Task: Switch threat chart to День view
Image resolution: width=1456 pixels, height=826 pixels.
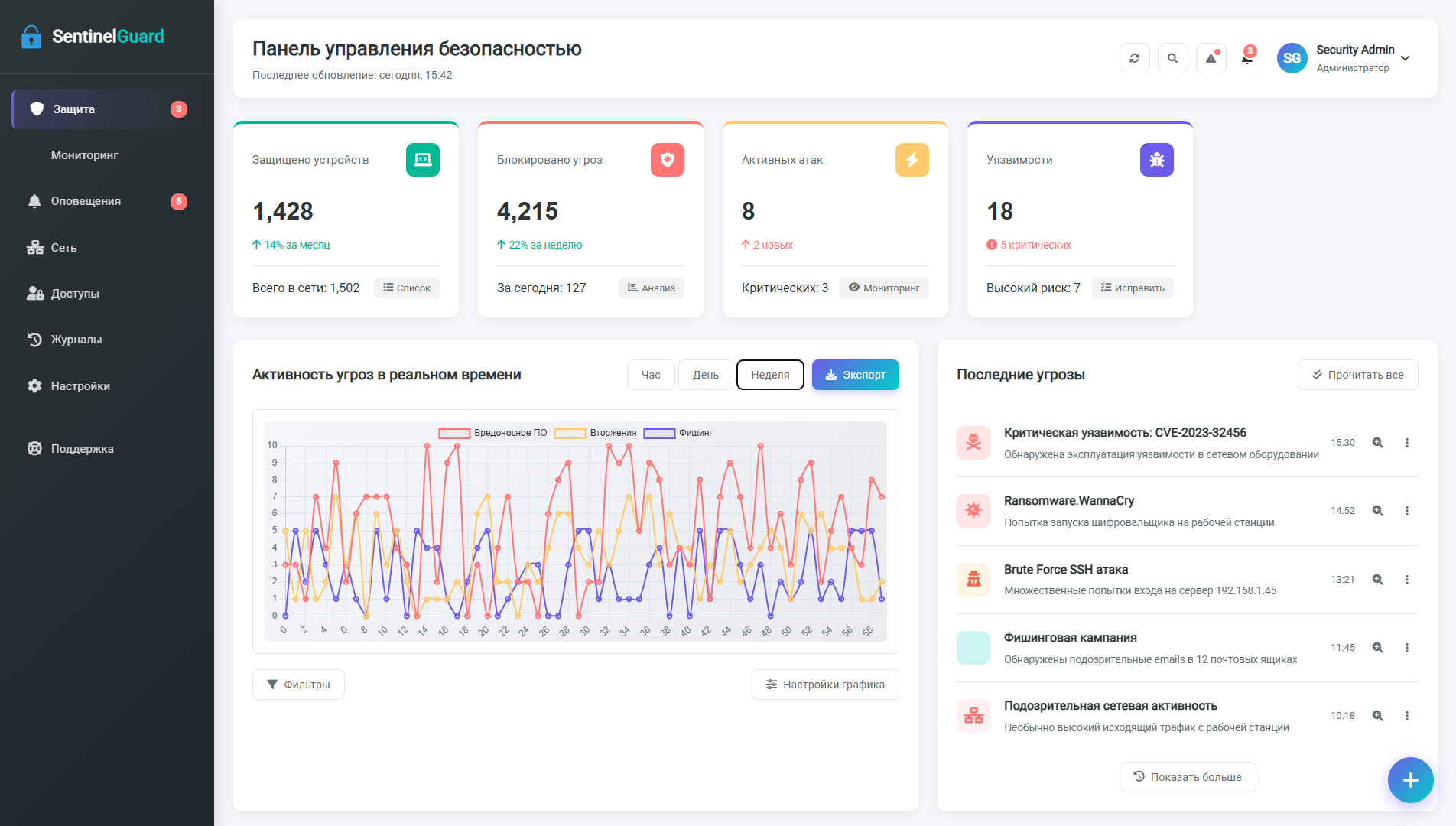Action: point(705,375)
